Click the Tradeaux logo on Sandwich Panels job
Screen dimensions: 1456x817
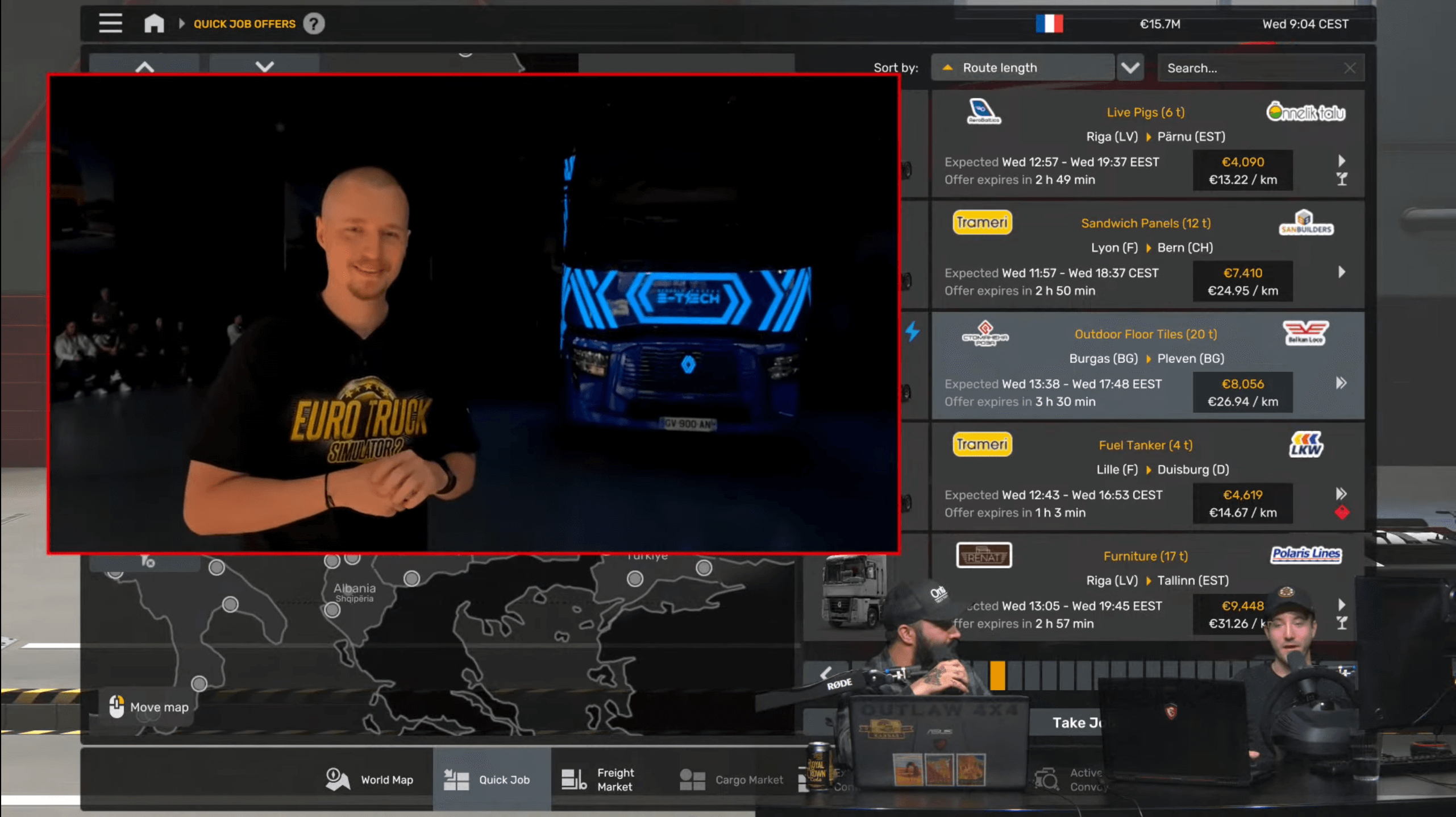(x=982, y=222)
